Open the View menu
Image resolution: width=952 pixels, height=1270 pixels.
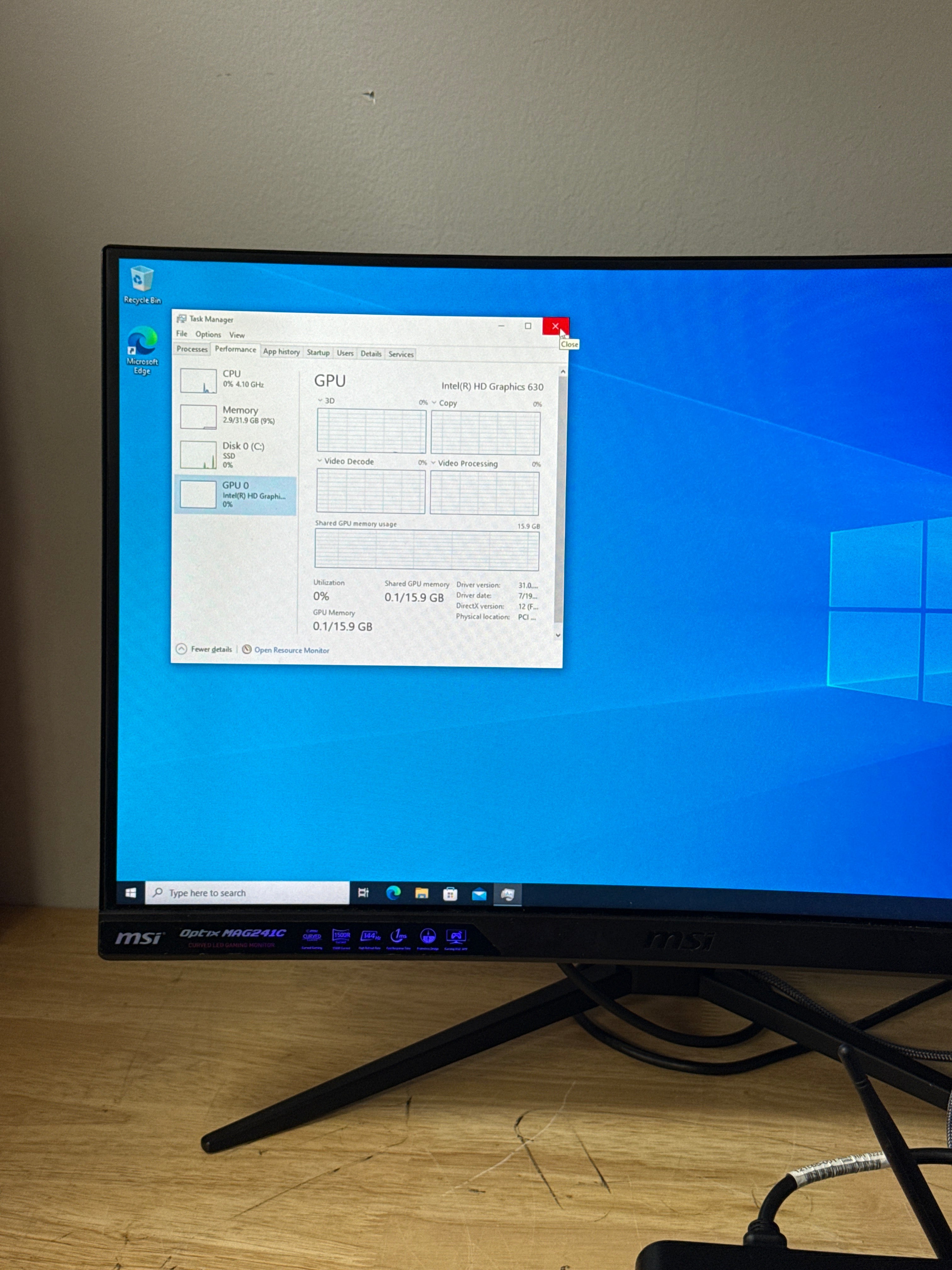tap(237, 335)
